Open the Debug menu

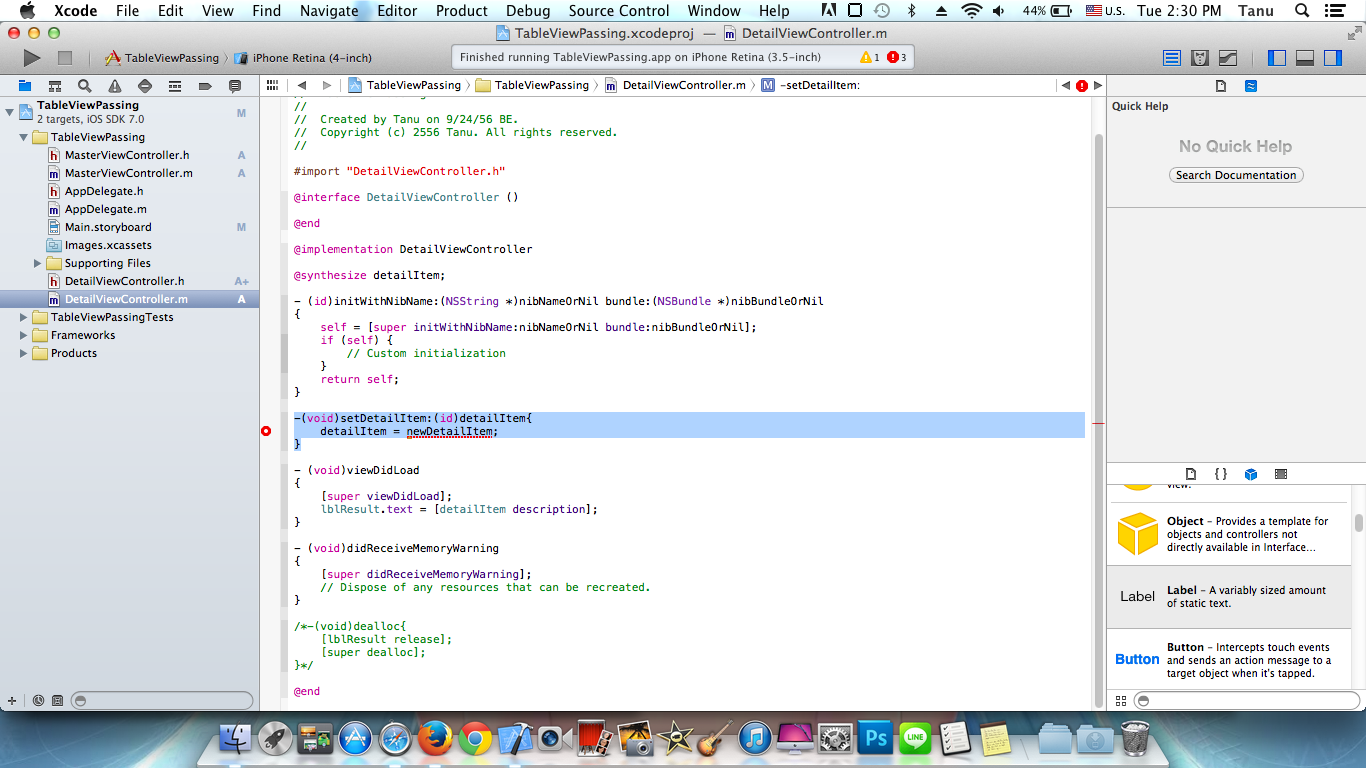tap(528, 11)
